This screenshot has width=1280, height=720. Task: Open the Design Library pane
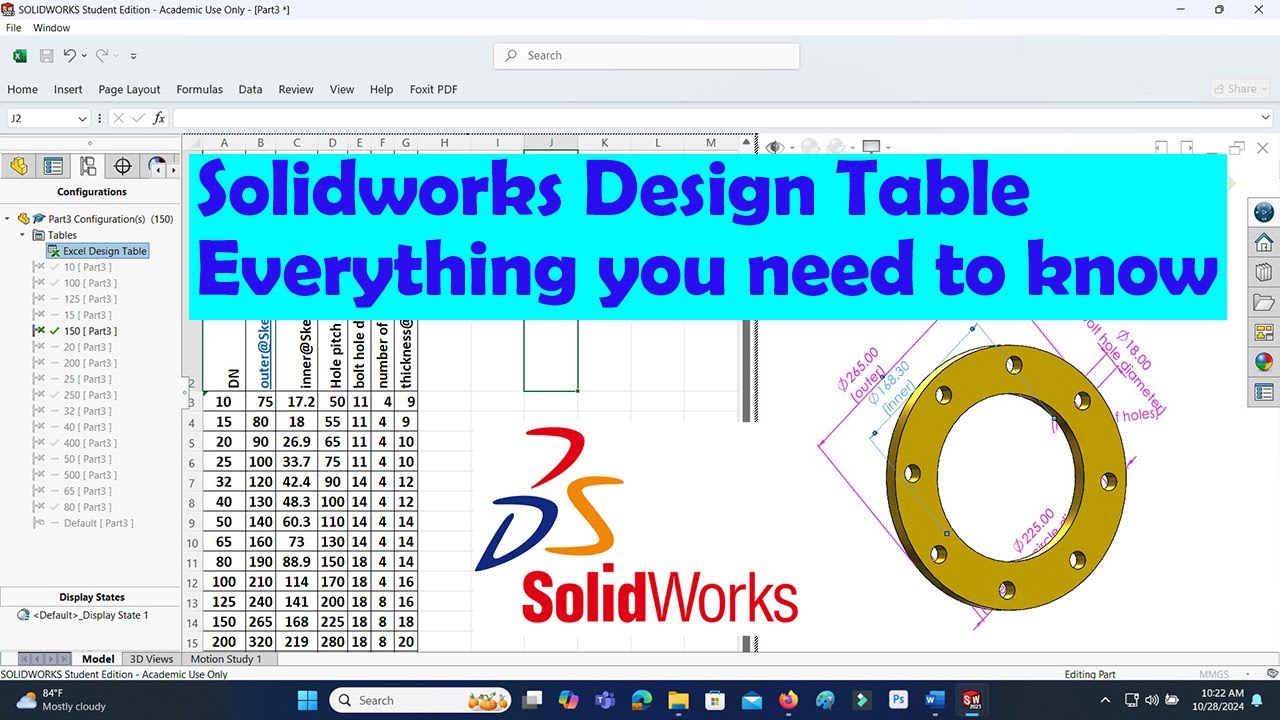point(1264,272)
